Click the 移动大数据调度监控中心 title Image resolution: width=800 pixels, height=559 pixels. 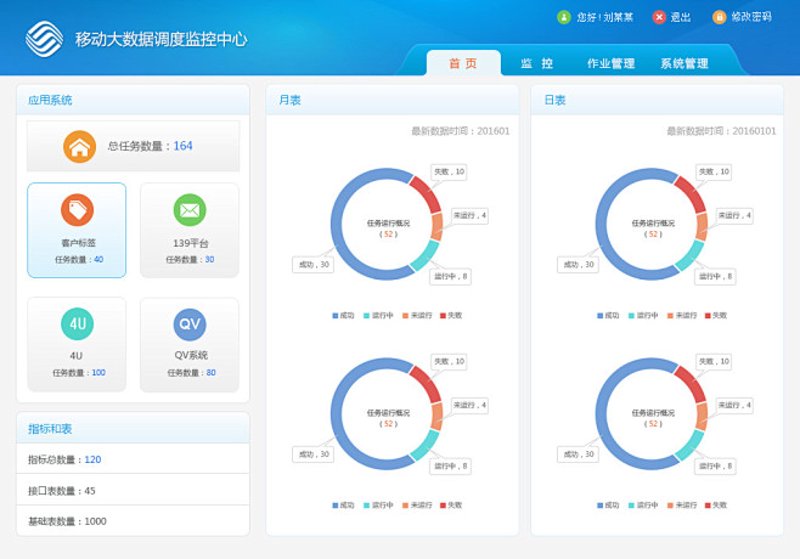pyautogui.click(x=161, y=39)
